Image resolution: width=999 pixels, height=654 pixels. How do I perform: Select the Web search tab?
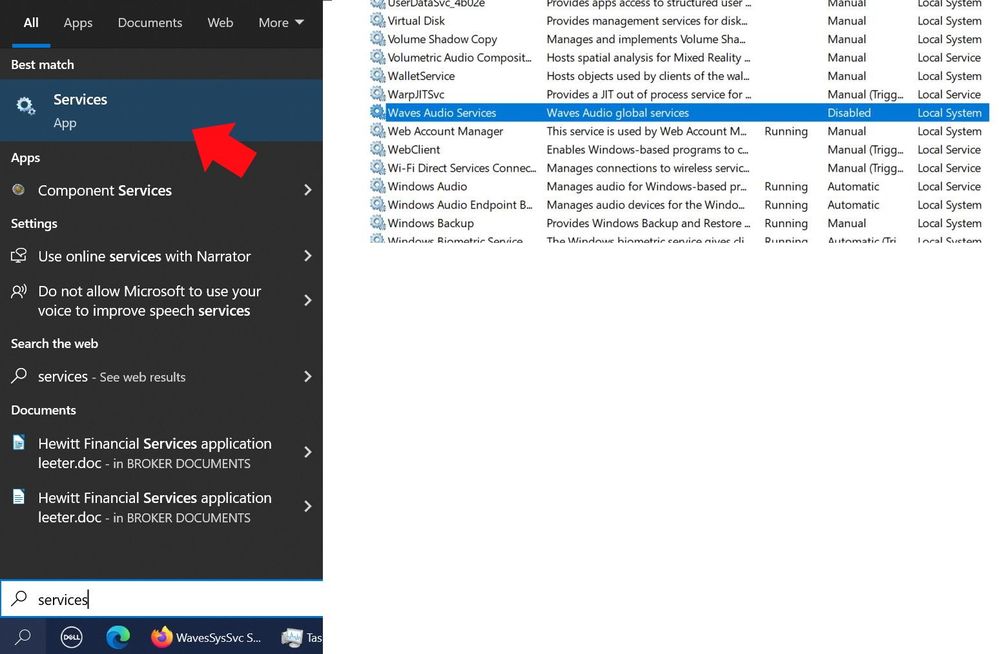point(220,23)
